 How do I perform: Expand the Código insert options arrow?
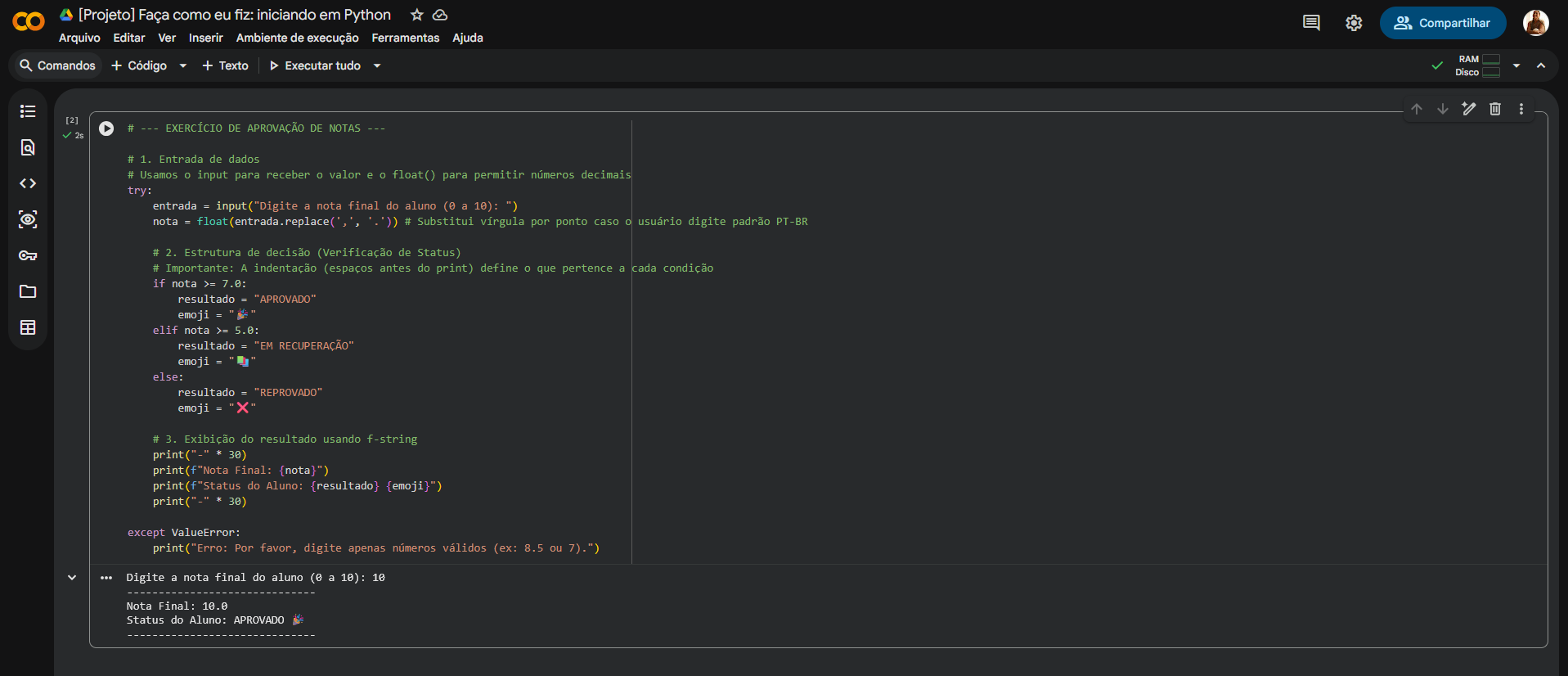183,65
